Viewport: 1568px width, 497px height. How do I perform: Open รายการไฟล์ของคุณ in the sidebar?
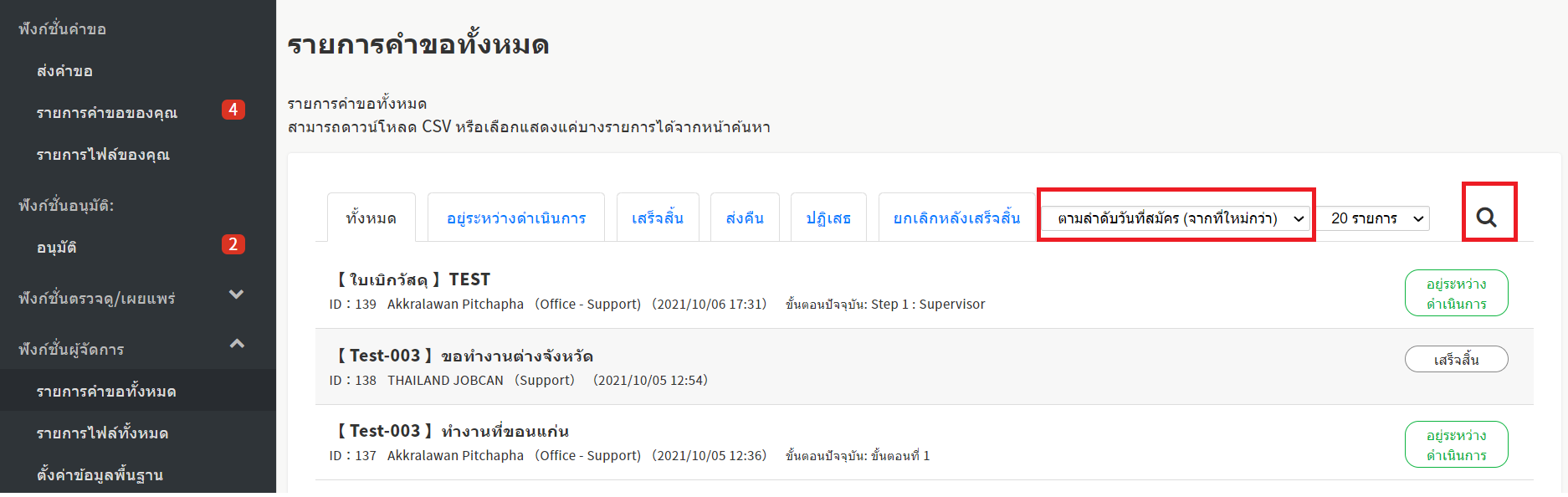click(103, 155)
